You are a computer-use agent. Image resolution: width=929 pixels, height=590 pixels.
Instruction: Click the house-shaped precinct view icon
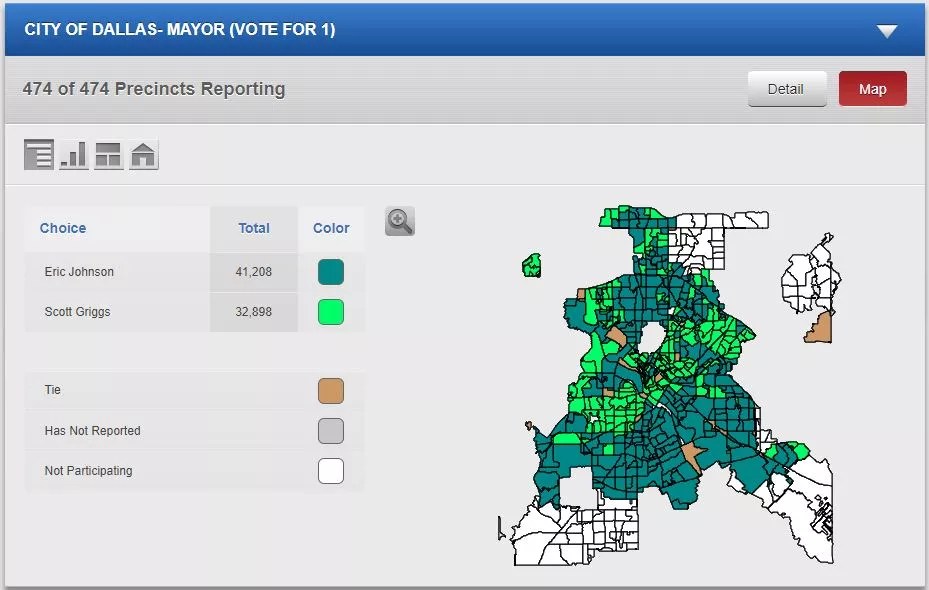[144, 155]
